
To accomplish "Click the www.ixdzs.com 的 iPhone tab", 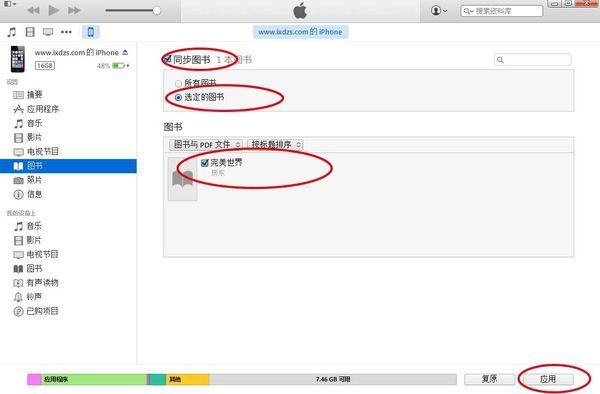I will click(x=300, y=32).
